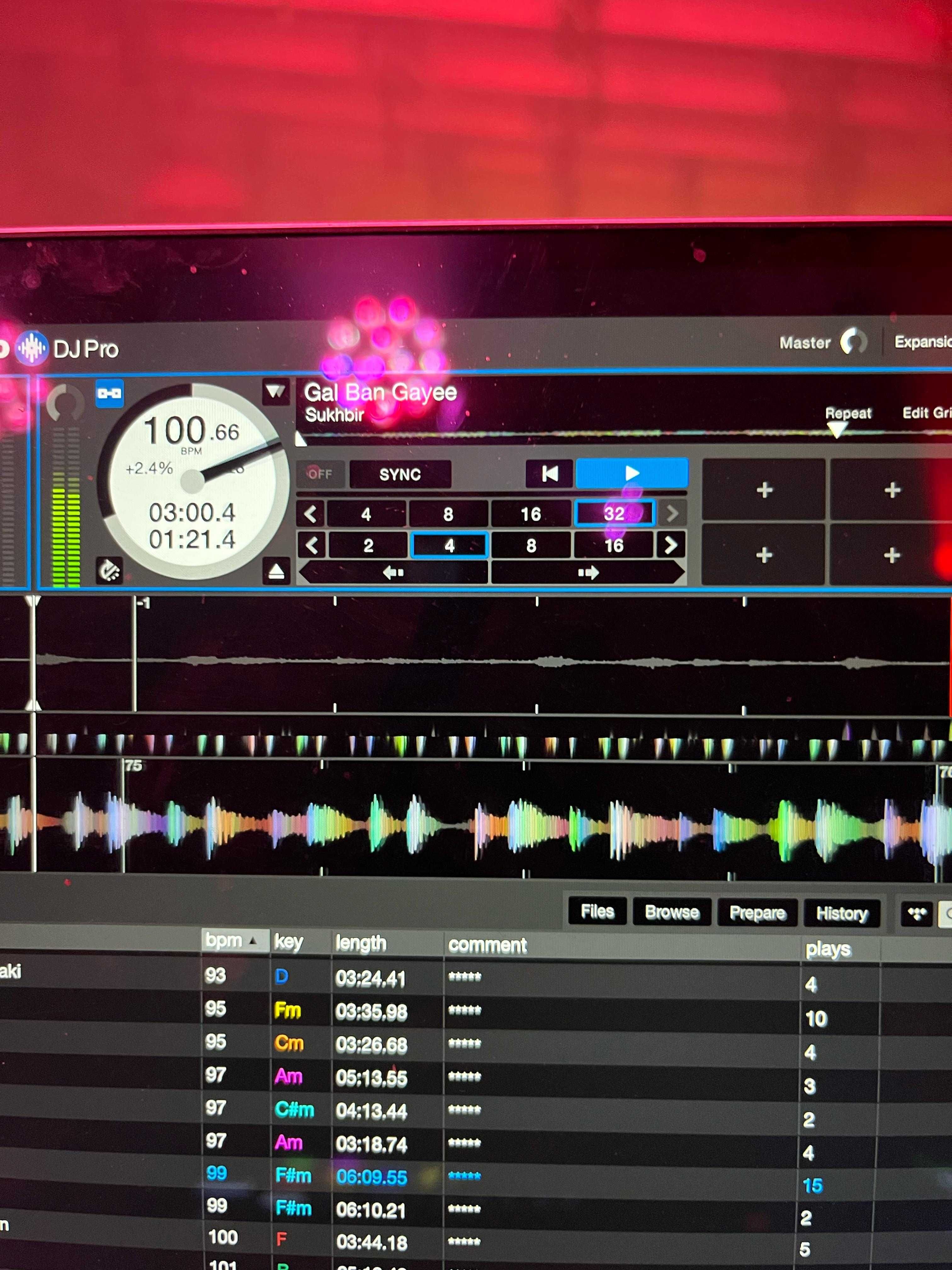The height and width of the screenshot is (1270, 952).
Task: Select the Am track with length 05:13.55
Action: pos(476,1078)
